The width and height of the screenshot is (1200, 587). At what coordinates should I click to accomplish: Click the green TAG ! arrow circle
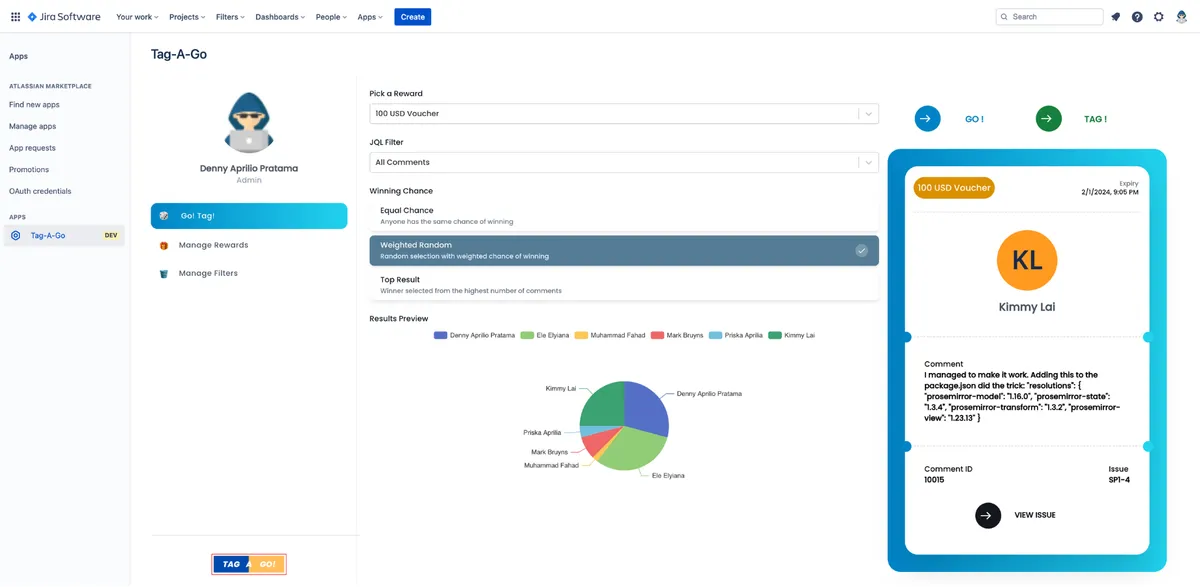(1048, 119)
